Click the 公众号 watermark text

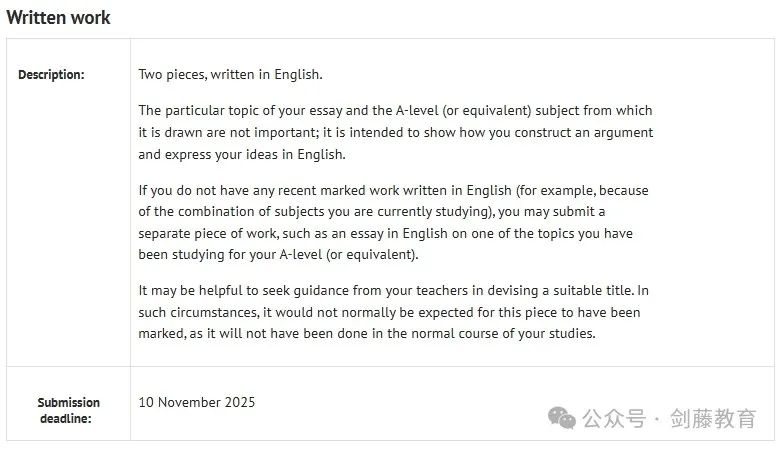click(x=614, y=418)
